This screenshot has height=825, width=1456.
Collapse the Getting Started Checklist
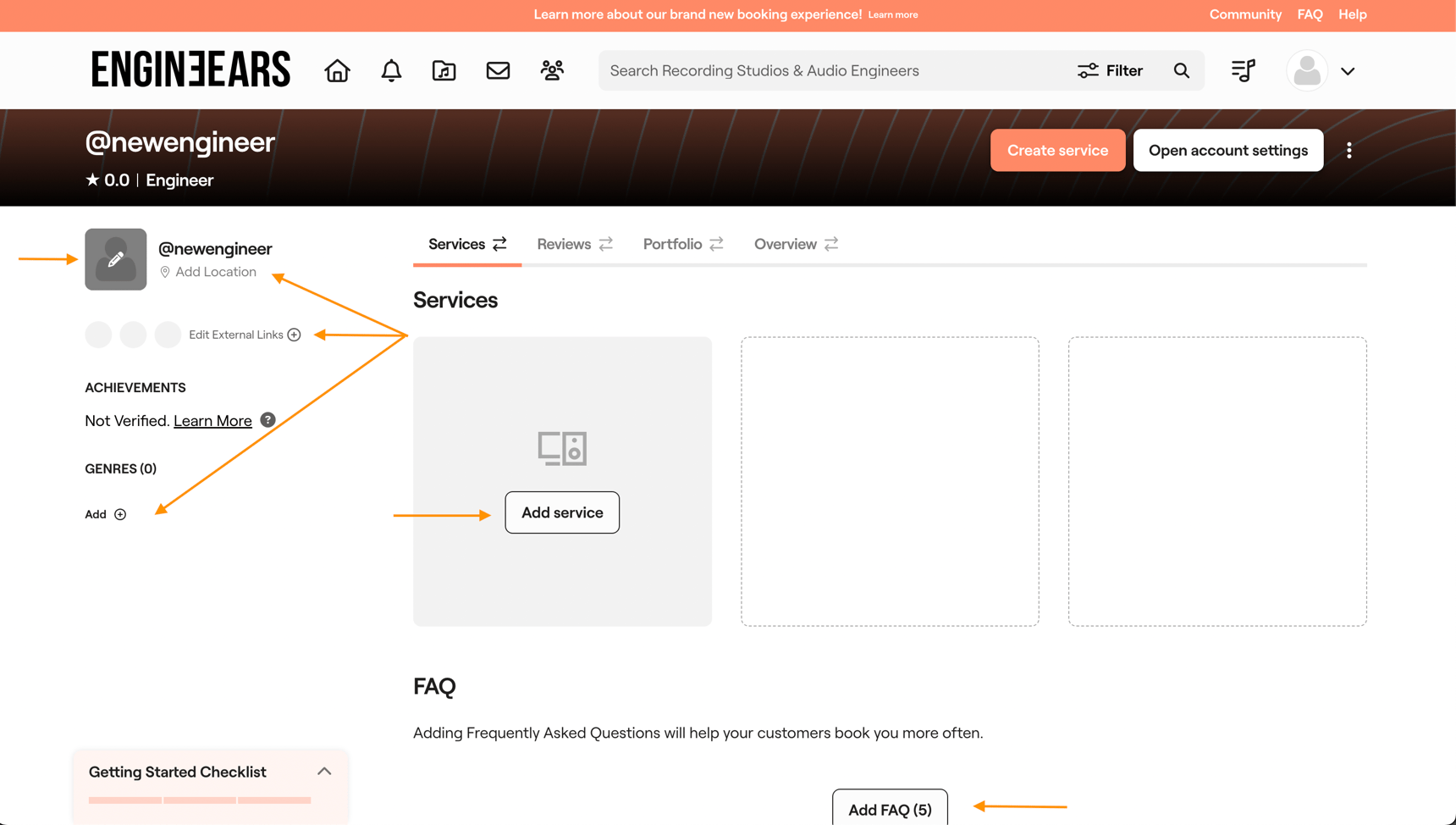(323, 771)
